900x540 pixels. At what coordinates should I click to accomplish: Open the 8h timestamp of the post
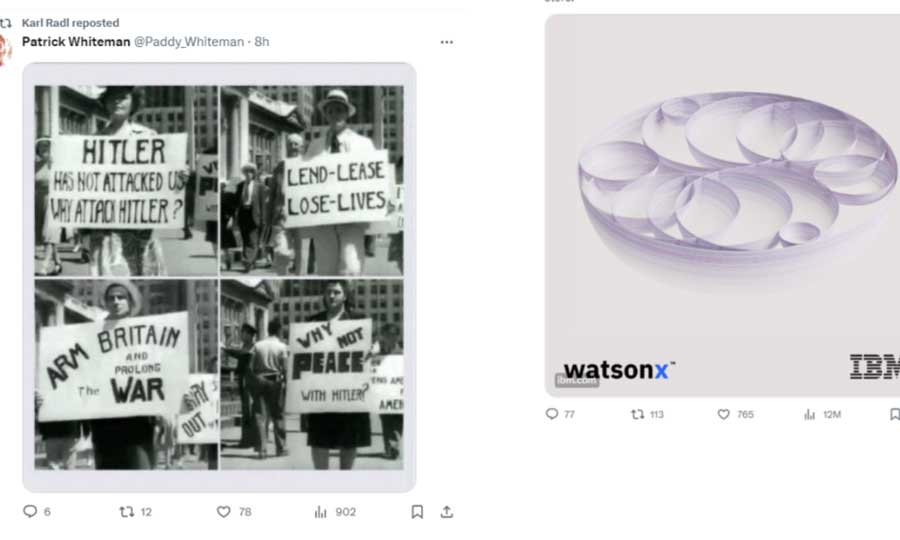coord(262,42)
